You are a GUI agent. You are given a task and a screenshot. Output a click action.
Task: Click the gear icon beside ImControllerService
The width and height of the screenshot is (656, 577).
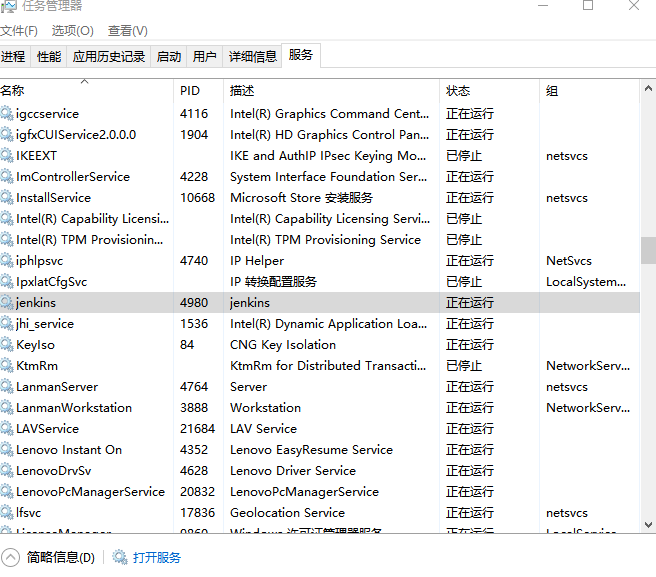point(7,176)
